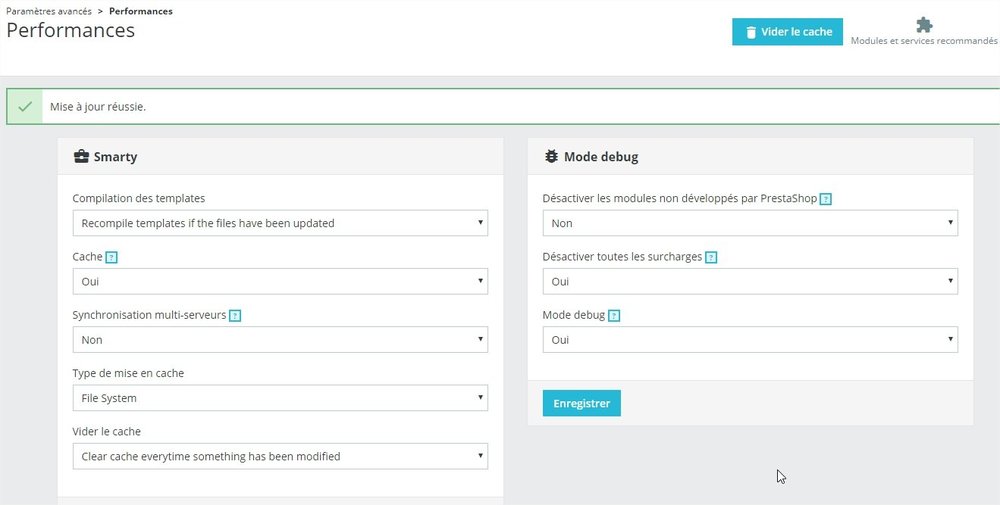
Task: Click the Mode debug panel heading
Action: coord(601,156)
